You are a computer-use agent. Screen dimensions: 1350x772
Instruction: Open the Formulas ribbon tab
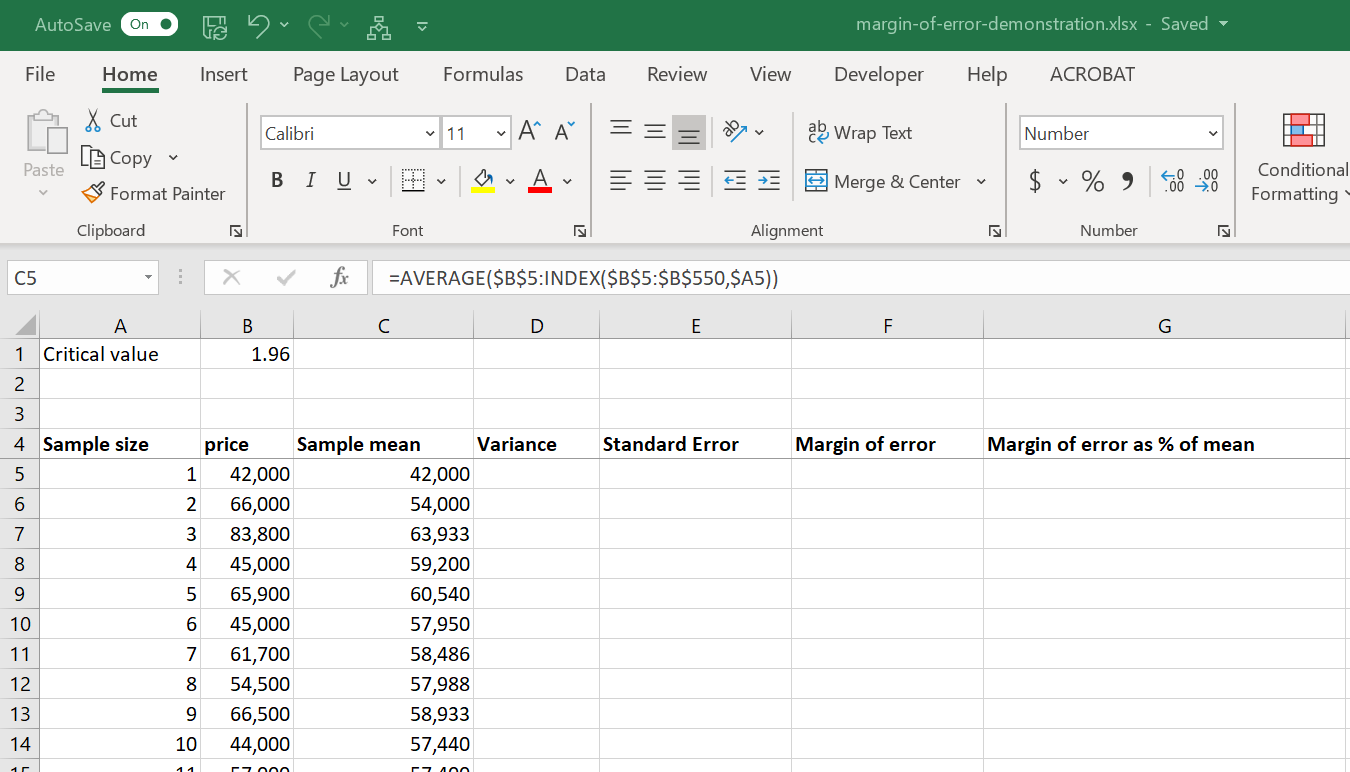(483, 74)
